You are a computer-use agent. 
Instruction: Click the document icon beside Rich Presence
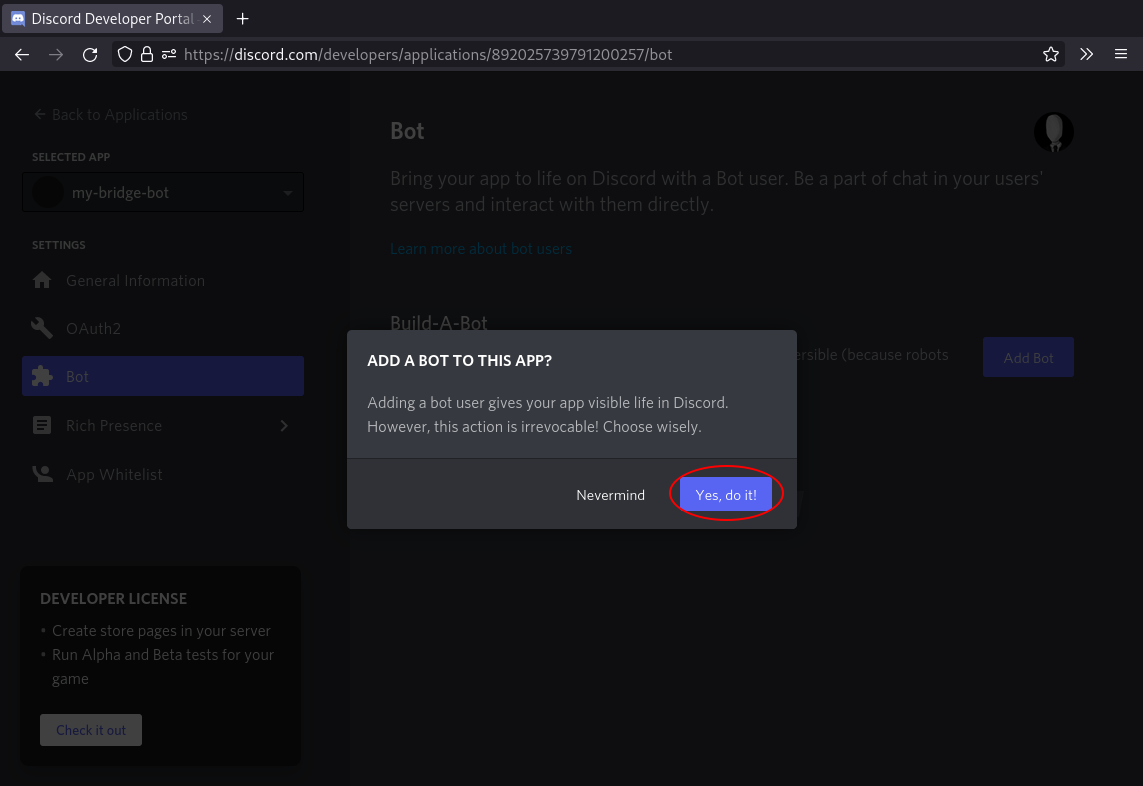42,425
